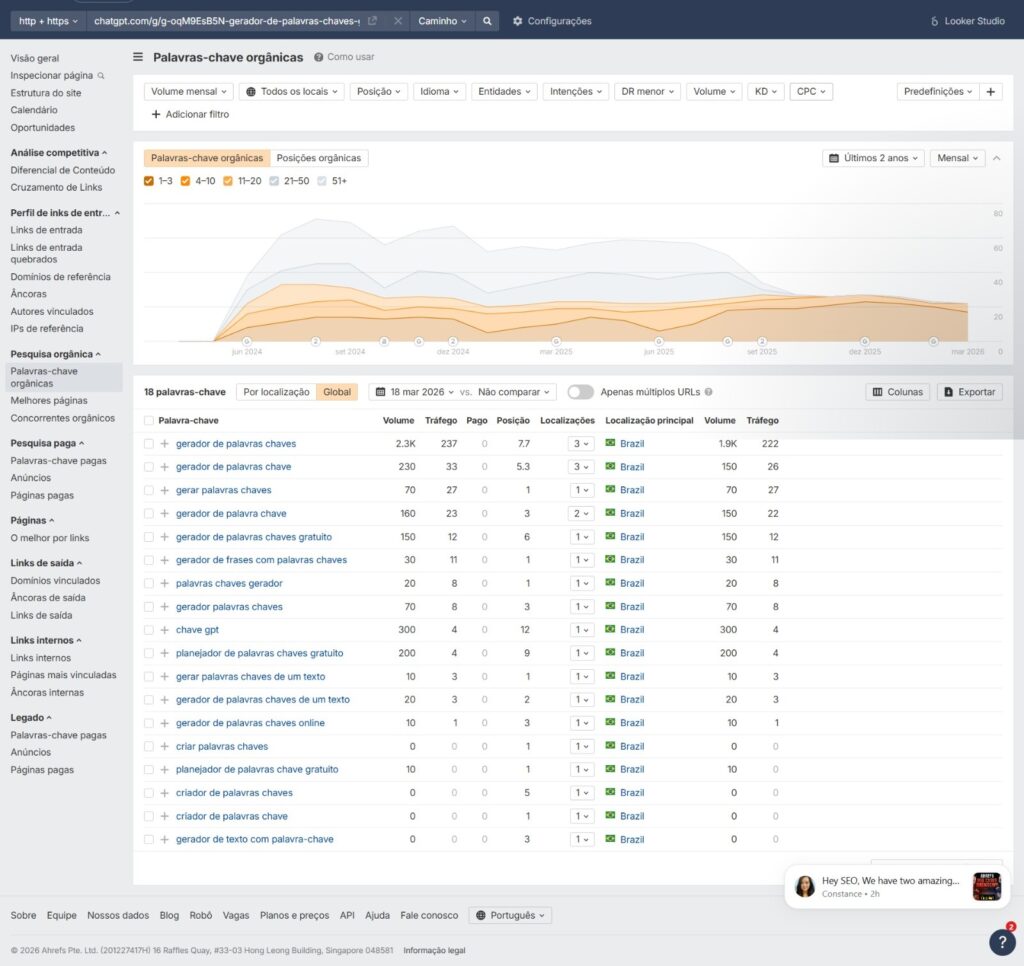Open the 'Últimos 2 anos' date range dropdown

873,158
